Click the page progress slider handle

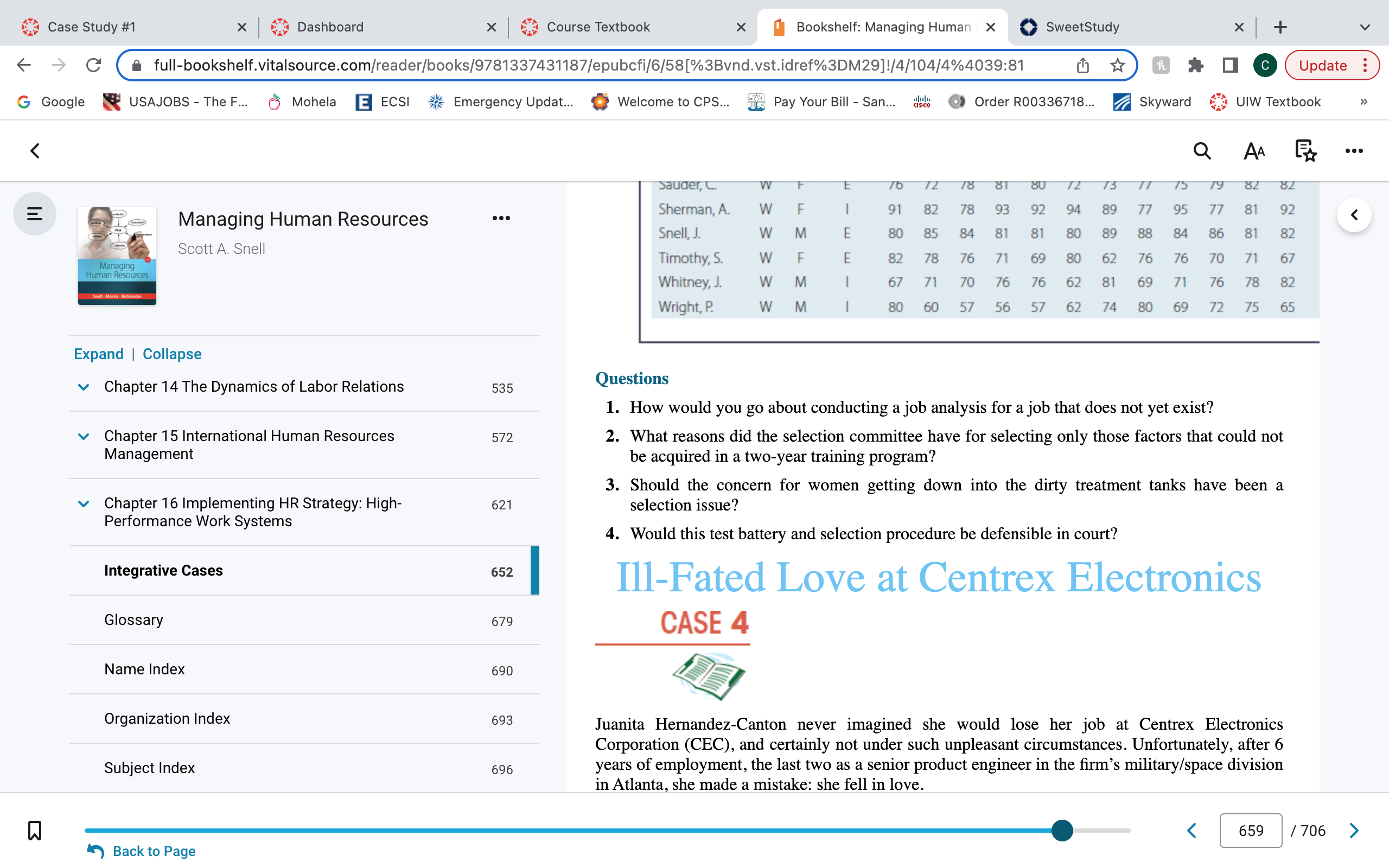[1062, 830]
